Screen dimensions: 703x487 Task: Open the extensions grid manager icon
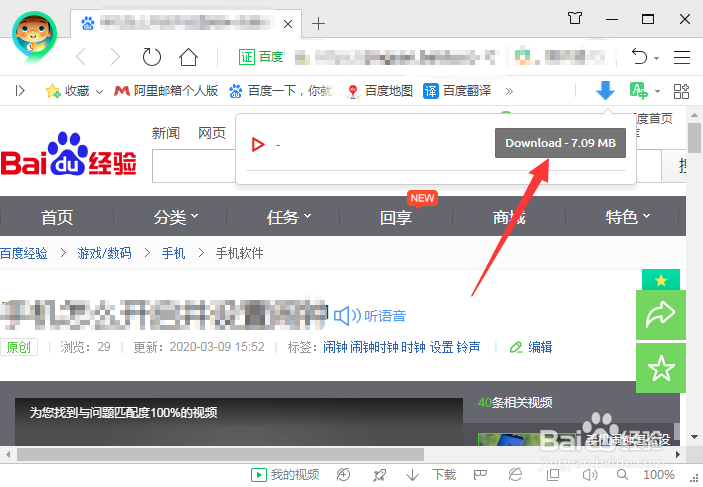pyautogui.click(x=681, y=91)
